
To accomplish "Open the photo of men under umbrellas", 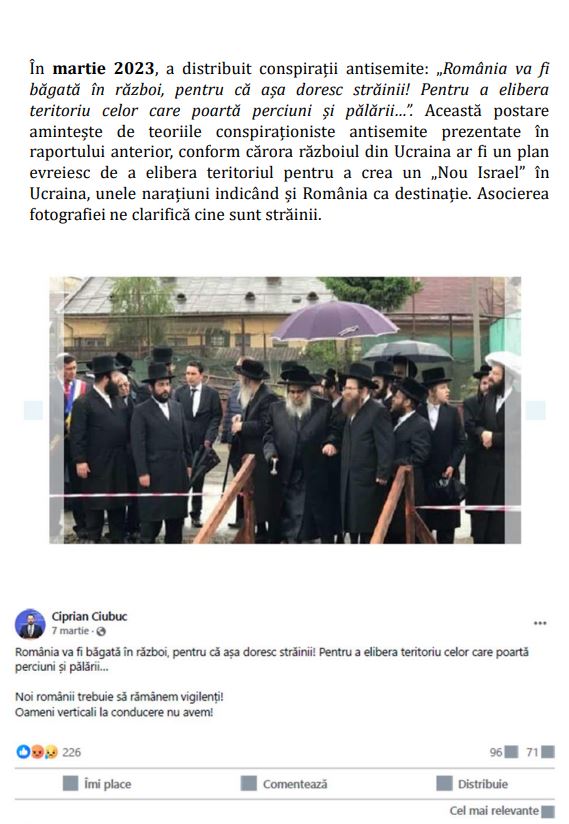I will 285,410.
